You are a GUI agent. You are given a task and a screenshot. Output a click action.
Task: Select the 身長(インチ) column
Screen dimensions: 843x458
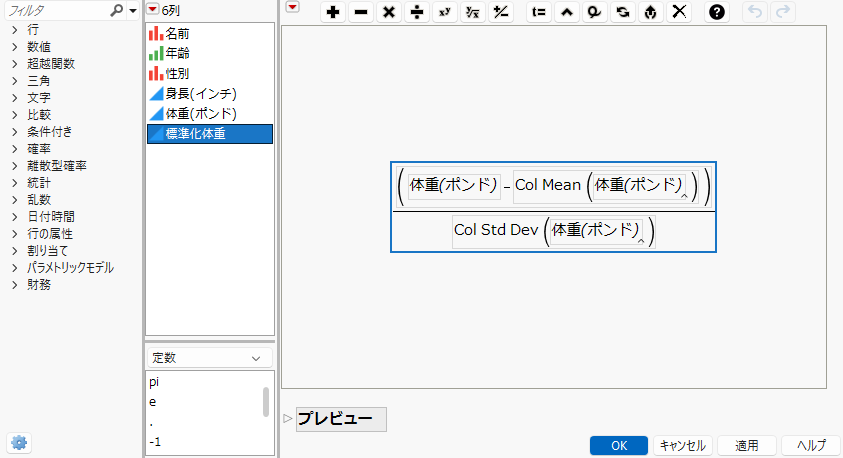210,94
